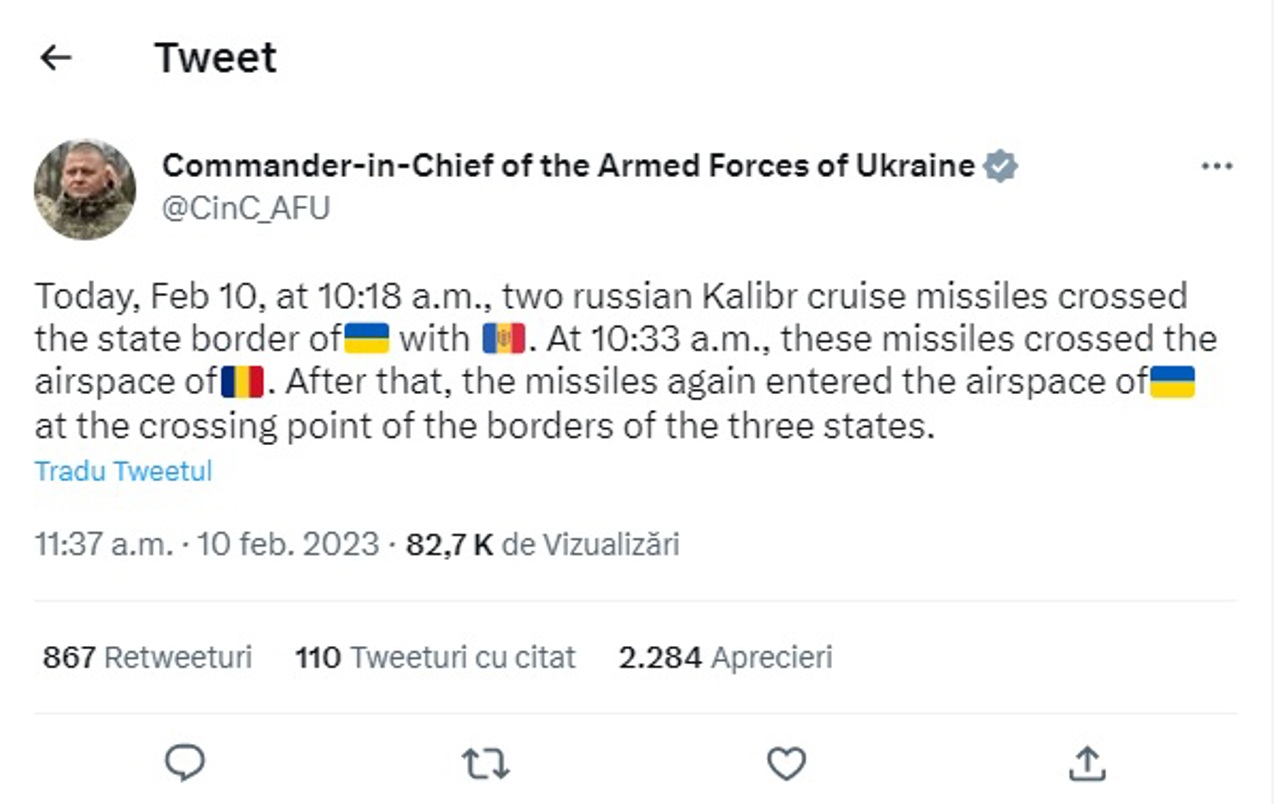The height and width of the screenshot is (804, 1280).
Task: Click the reply speech bubble icon
Action: [184, 764]
